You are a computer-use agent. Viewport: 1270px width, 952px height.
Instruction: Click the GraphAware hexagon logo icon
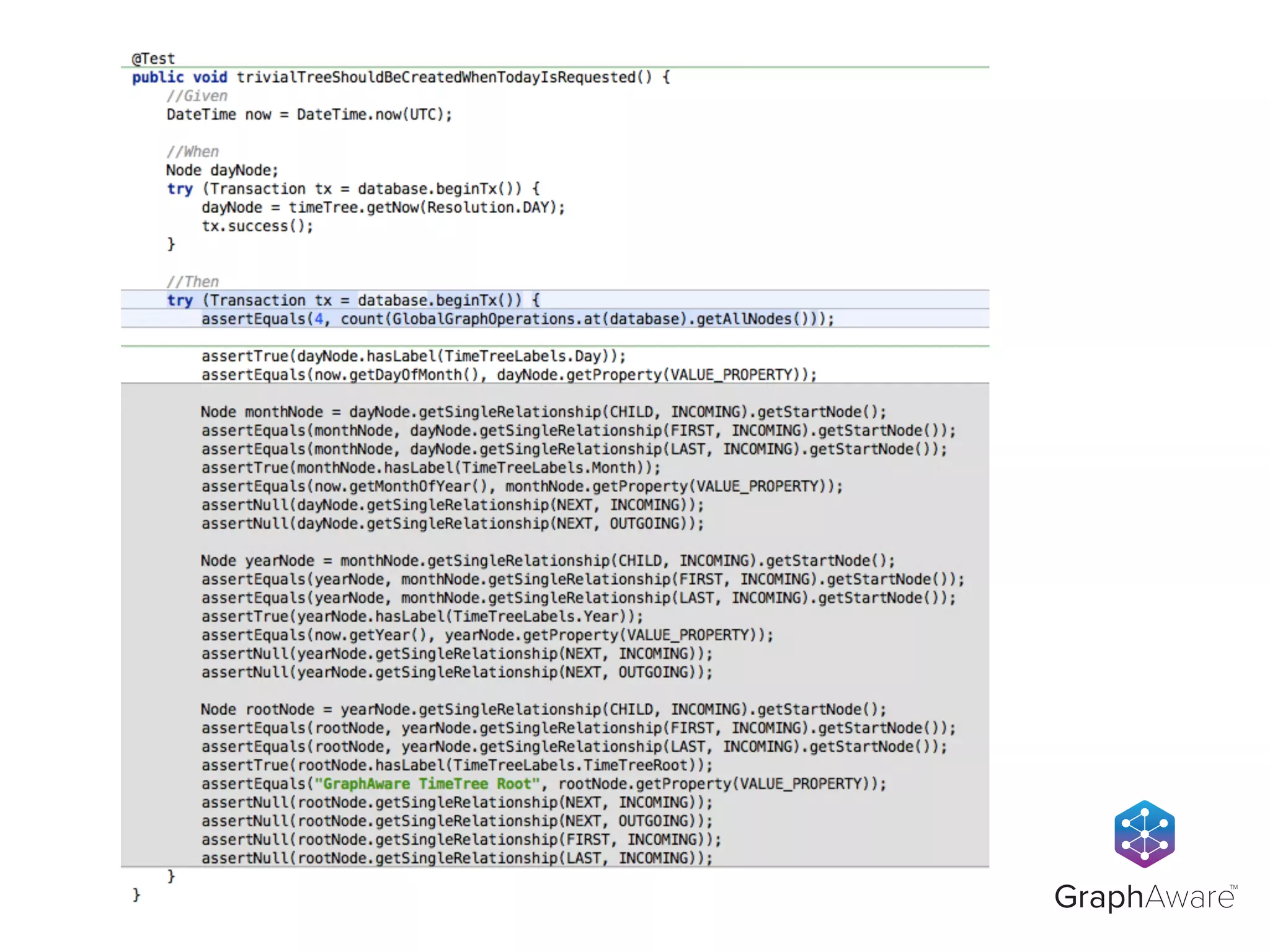click(x=1144, y=834)
